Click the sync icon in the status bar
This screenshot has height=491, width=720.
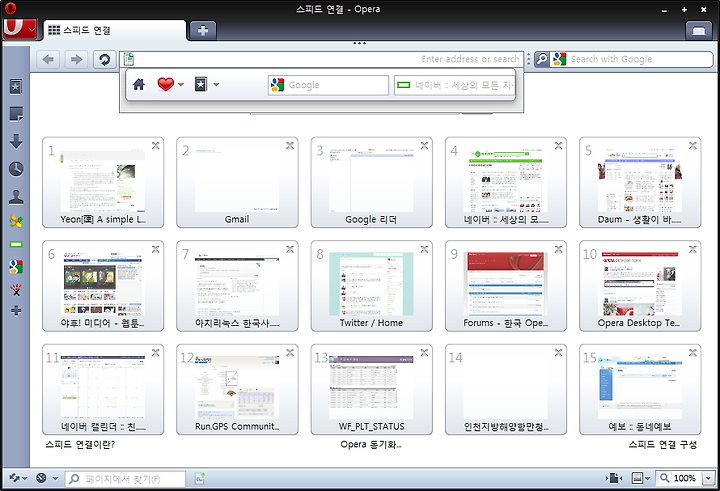pyautogui.click(x=14, y=478)
